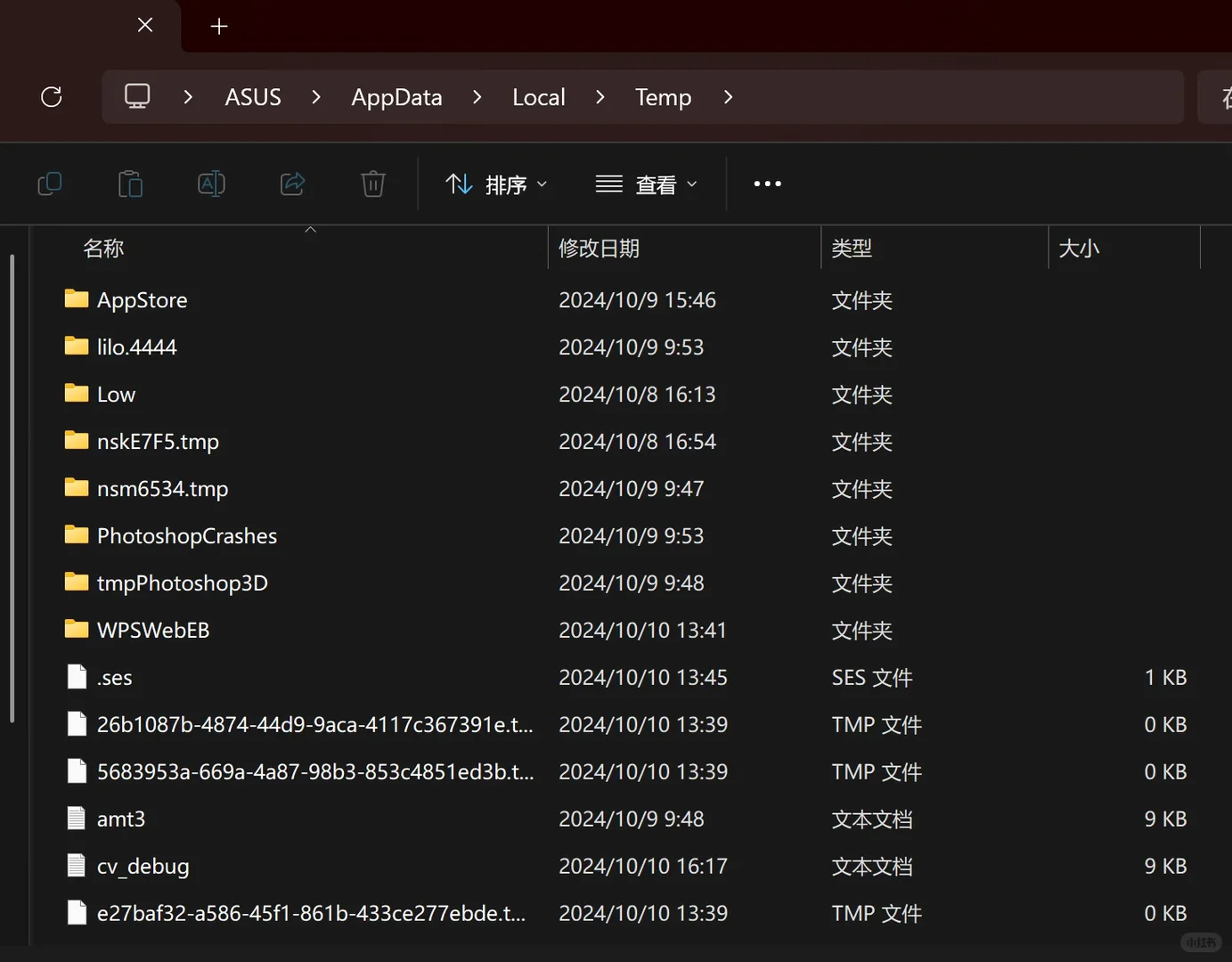Click the 5683953a TMP file icon

78,771
